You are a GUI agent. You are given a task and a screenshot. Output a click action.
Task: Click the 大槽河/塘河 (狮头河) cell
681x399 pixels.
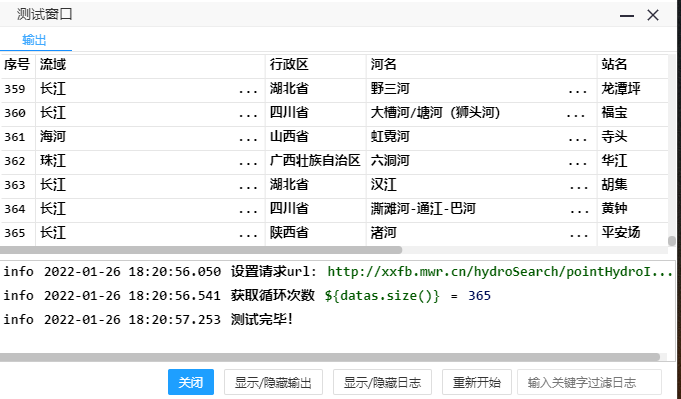(435, 113)
